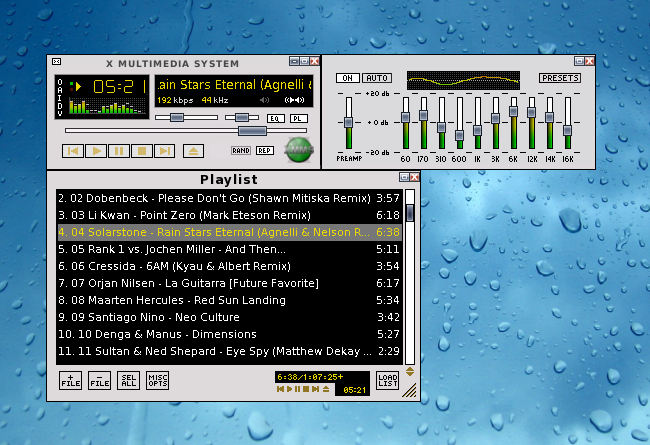
Task: Click playlist mini next-track button
Action: tap(316, 389)
